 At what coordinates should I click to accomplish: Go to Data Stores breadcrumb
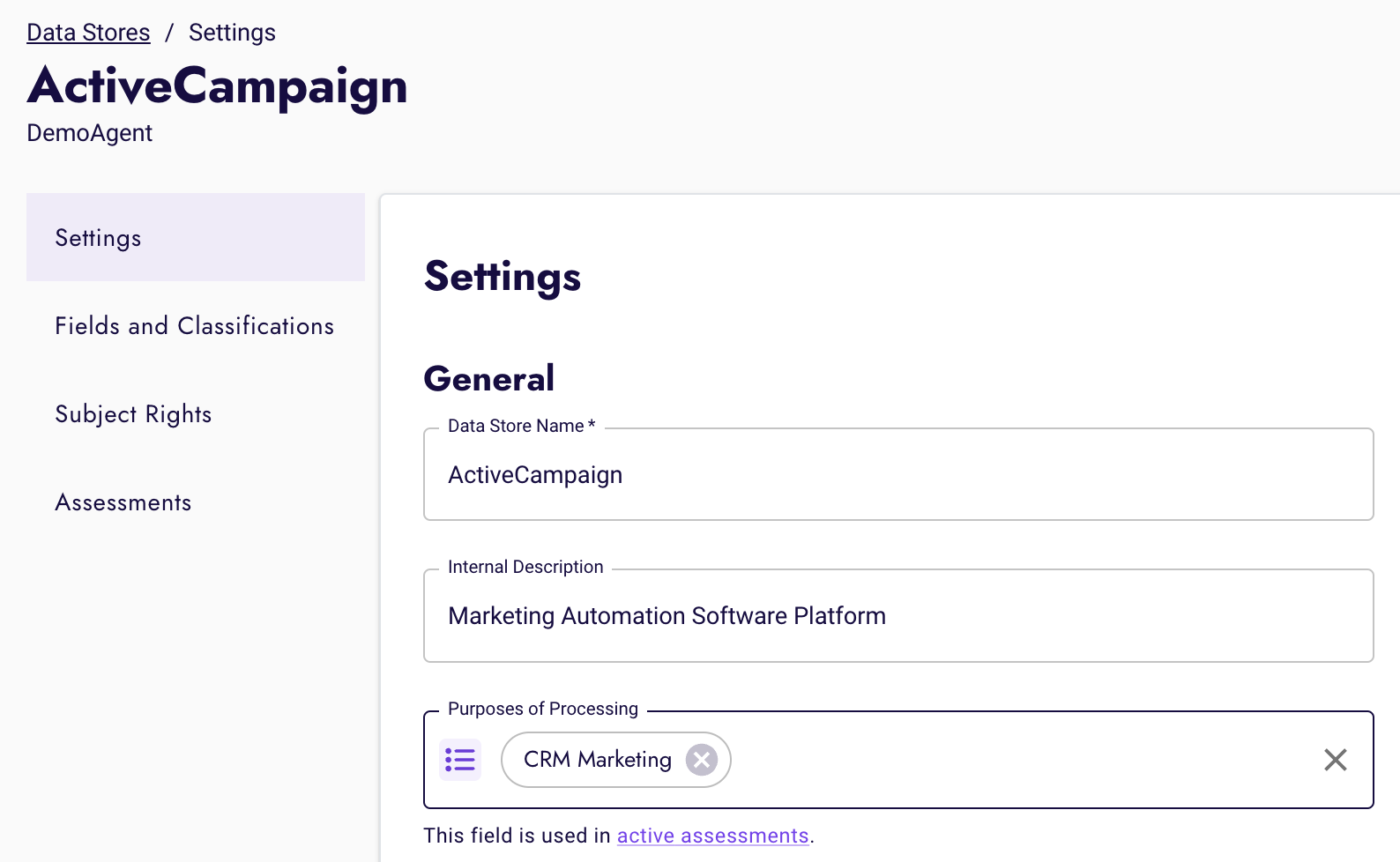pyautogui.click(x=88, y=33)
